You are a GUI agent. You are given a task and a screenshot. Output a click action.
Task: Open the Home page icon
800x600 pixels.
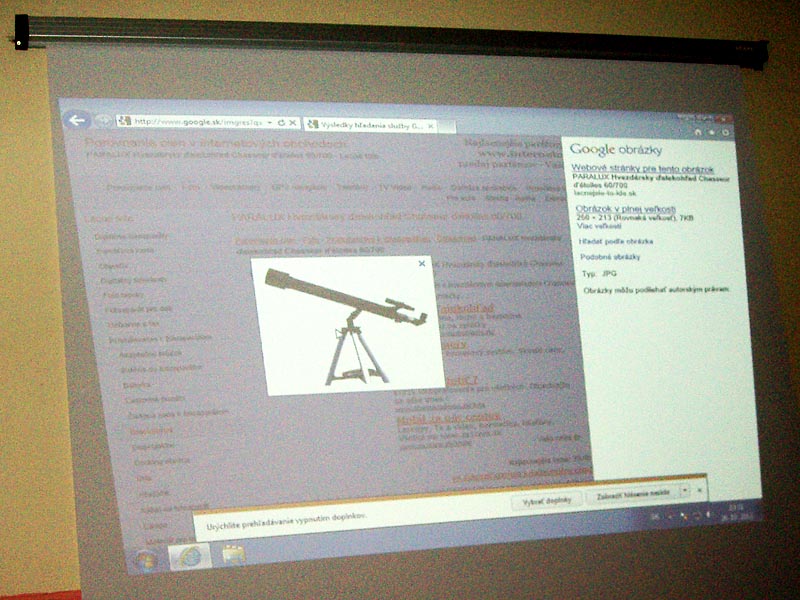[x=697, y=131]
